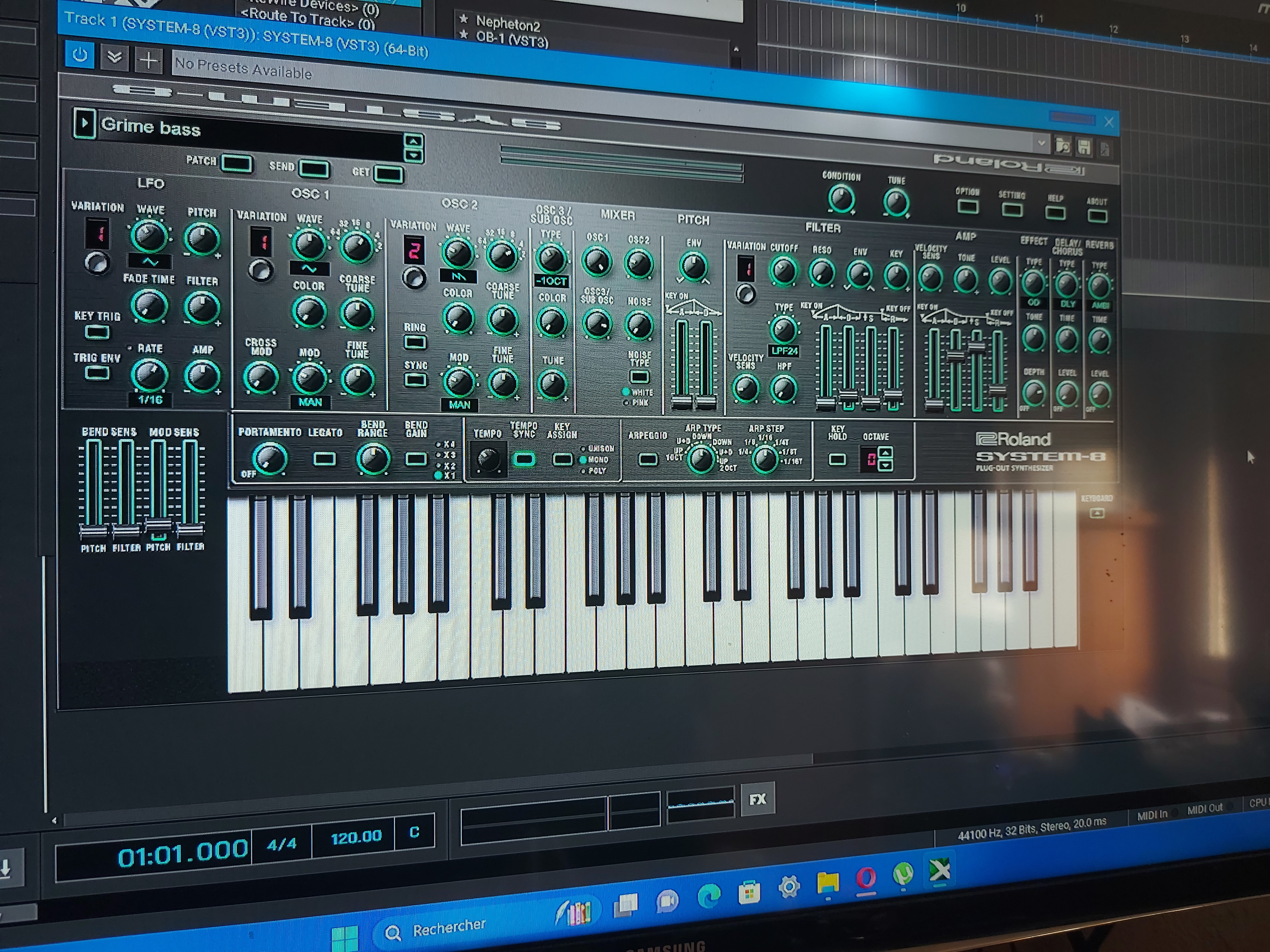Click double-chevron preset menu icon
Viewport: 1270px width, 952px height.
pyautogui.click(x=114, y=57)
